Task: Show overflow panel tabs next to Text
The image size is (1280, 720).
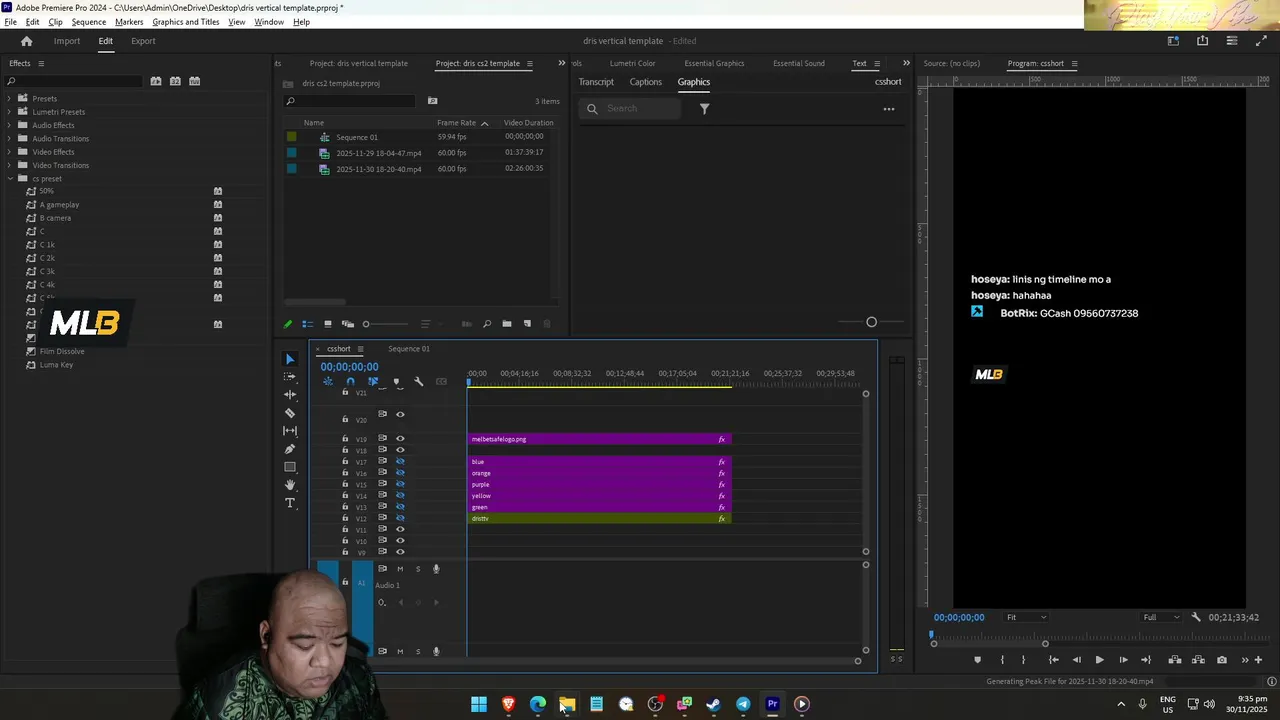Action: [x=906, y=63]
